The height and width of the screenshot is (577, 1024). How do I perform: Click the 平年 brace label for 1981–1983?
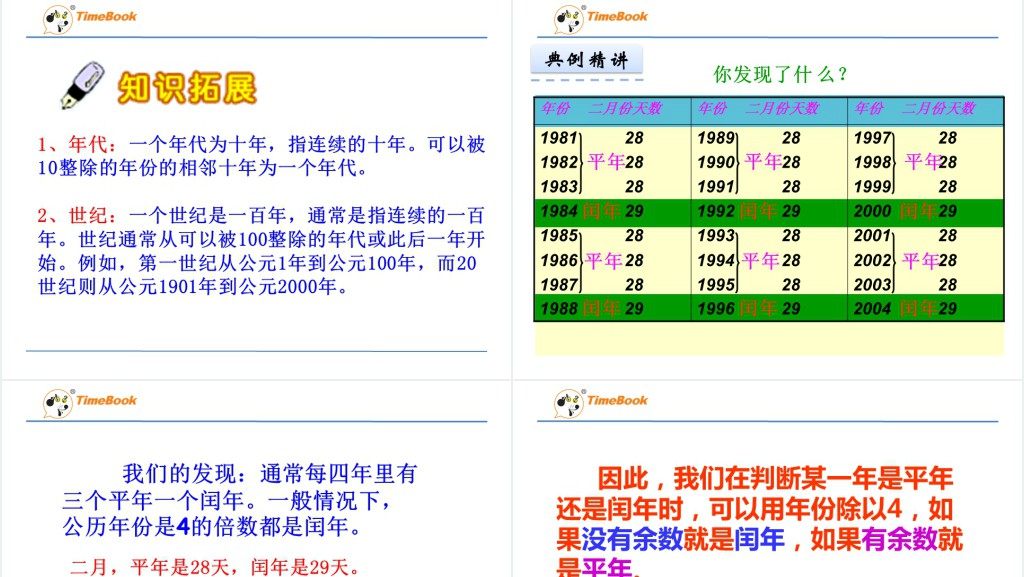[x=605, y=162]
